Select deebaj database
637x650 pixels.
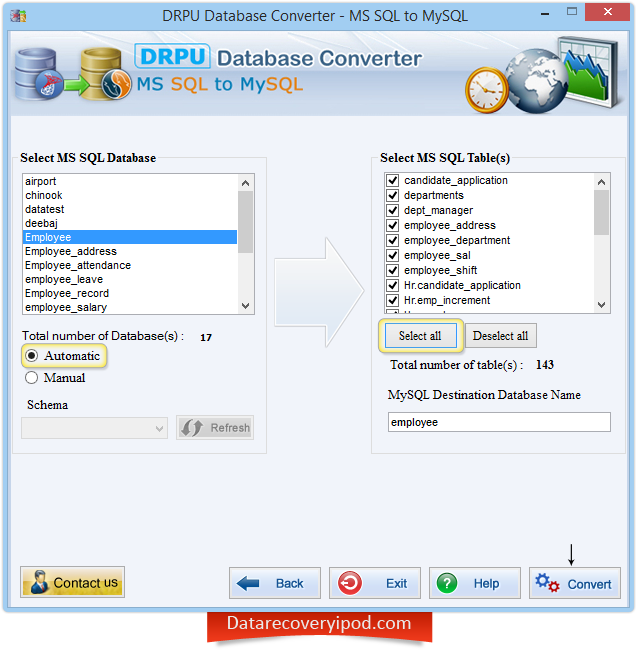[x=130, y=223]
